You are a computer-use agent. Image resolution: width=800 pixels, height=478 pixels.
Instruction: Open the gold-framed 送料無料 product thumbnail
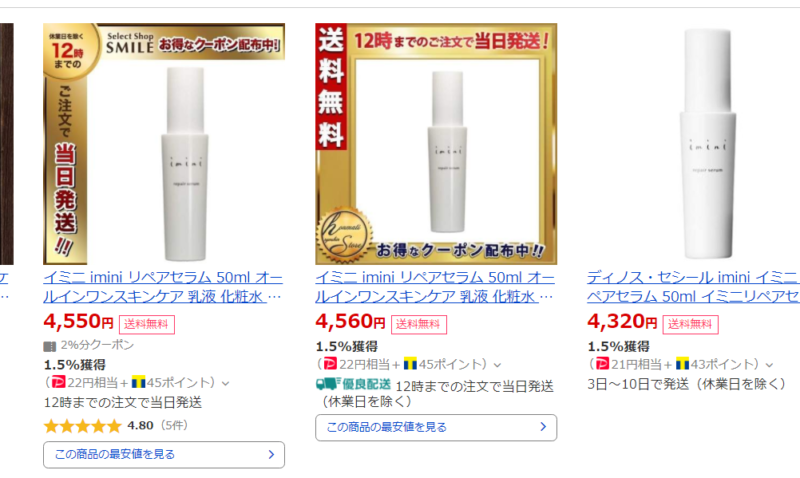(436, 144)
